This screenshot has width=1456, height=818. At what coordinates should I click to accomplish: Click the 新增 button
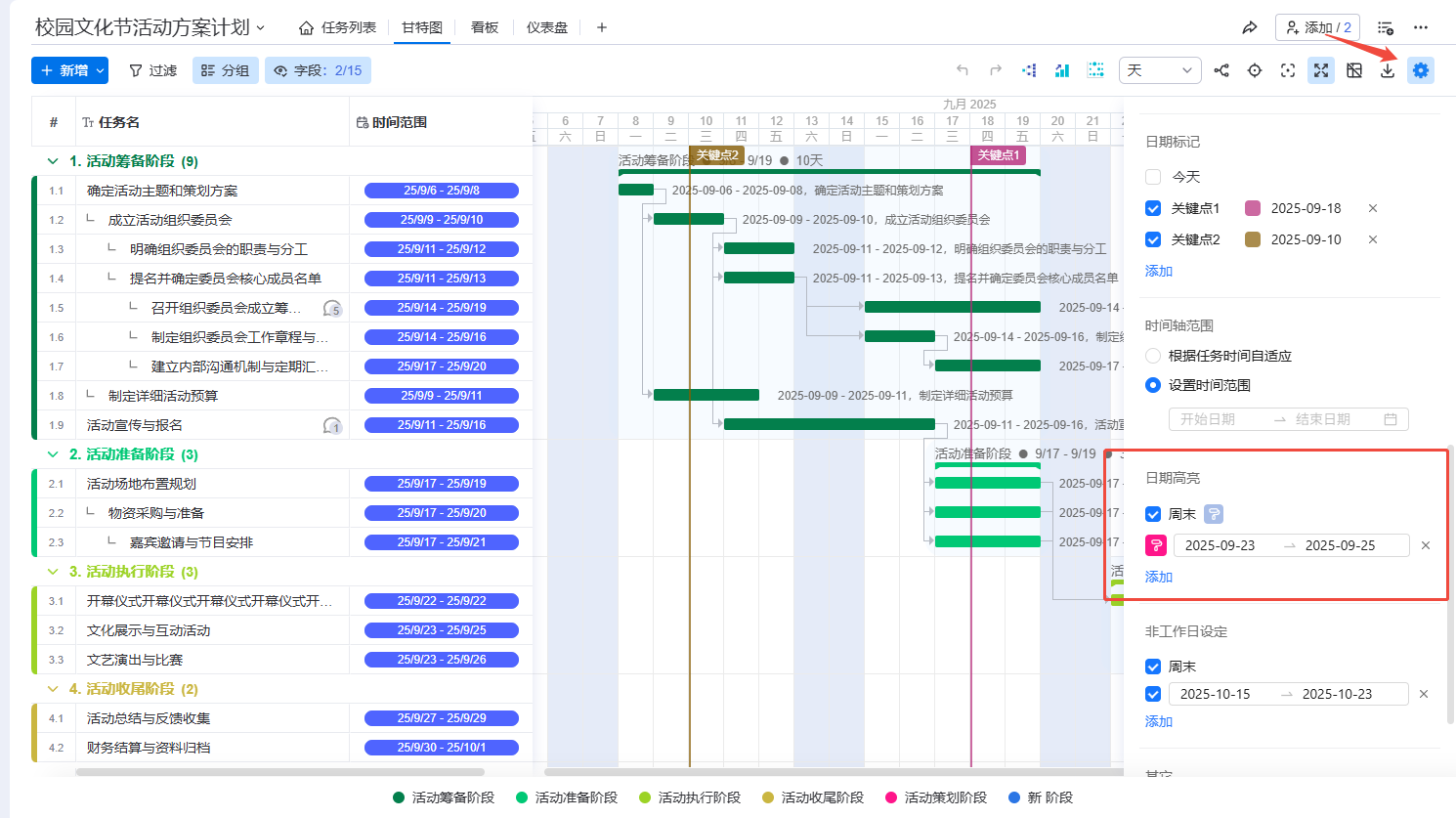point(64,70)
